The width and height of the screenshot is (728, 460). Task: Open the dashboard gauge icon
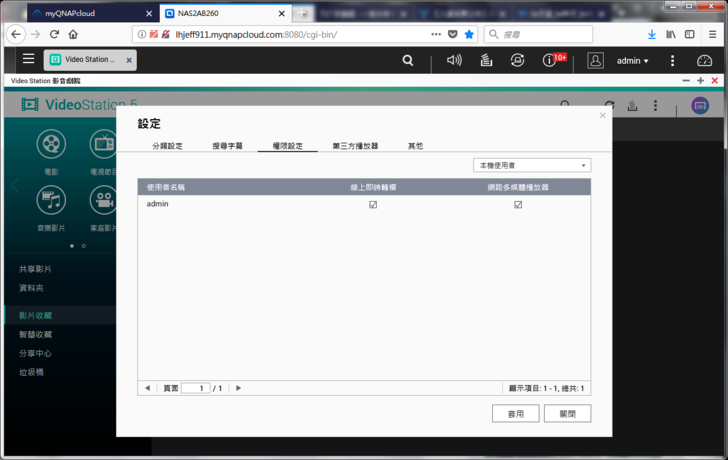pos(704,61)
